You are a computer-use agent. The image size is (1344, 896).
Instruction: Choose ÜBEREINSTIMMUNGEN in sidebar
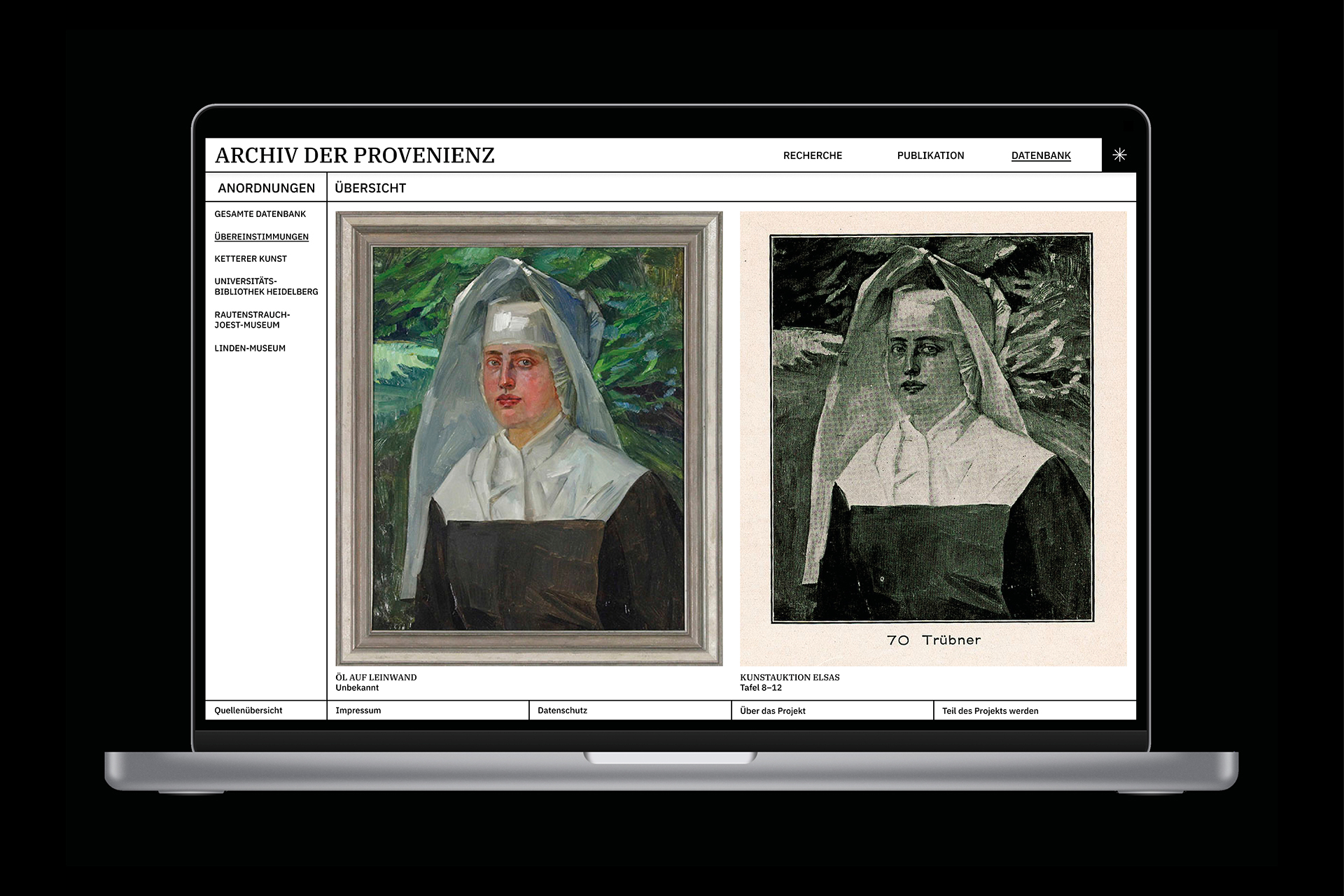pyautogui.click(x=261, y=237)
